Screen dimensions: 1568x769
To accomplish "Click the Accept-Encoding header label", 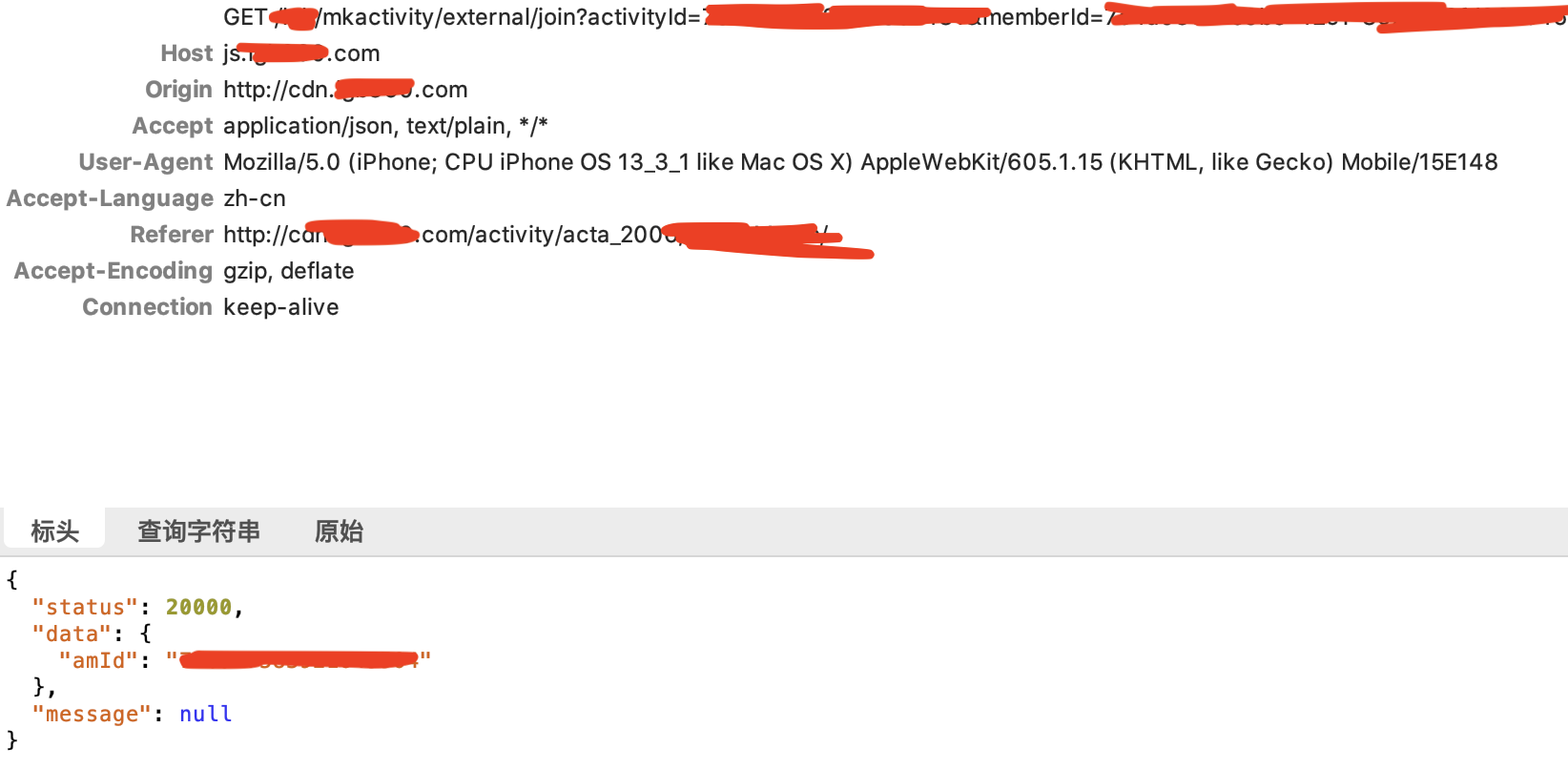I will coord(113,271).
